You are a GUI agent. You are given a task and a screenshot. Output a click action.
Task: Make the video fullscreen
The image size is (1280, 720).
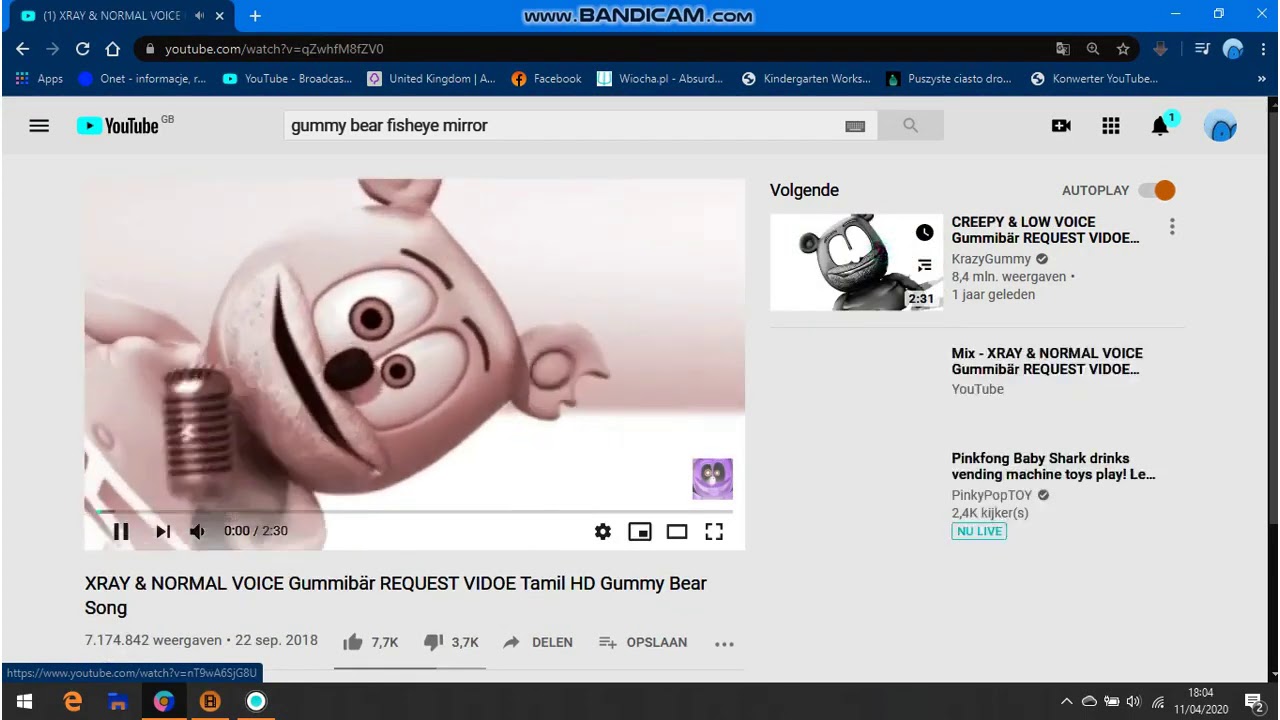[x=714, y=532]
